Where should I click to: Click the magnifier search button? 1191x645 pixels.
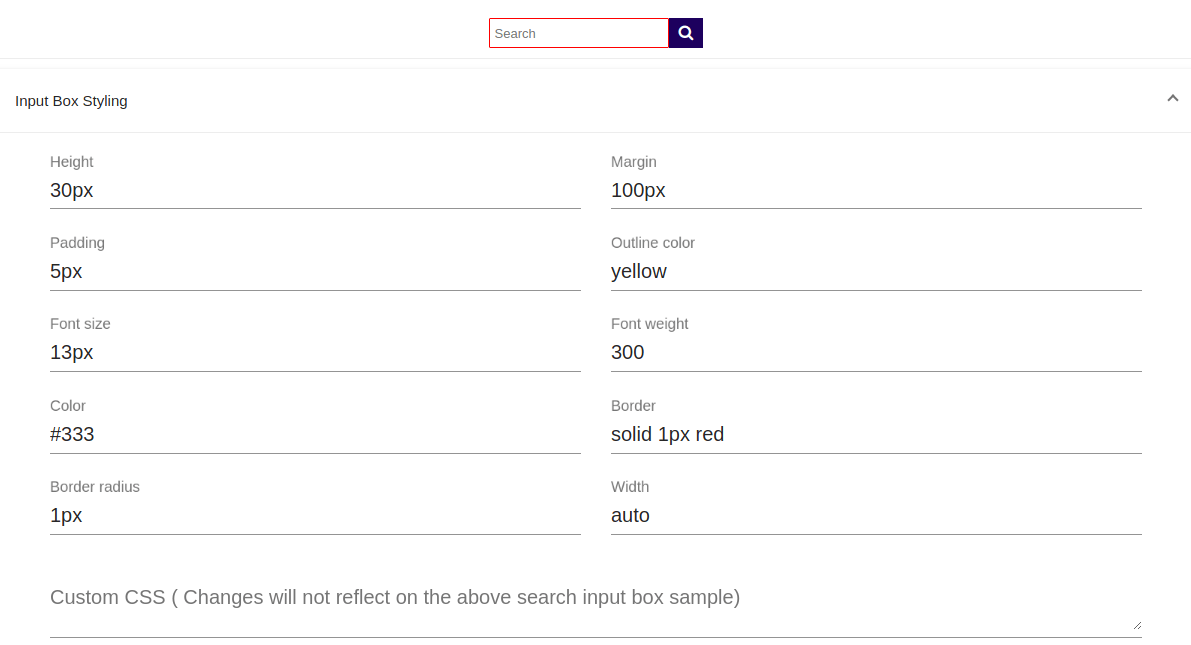click(686, 33)
